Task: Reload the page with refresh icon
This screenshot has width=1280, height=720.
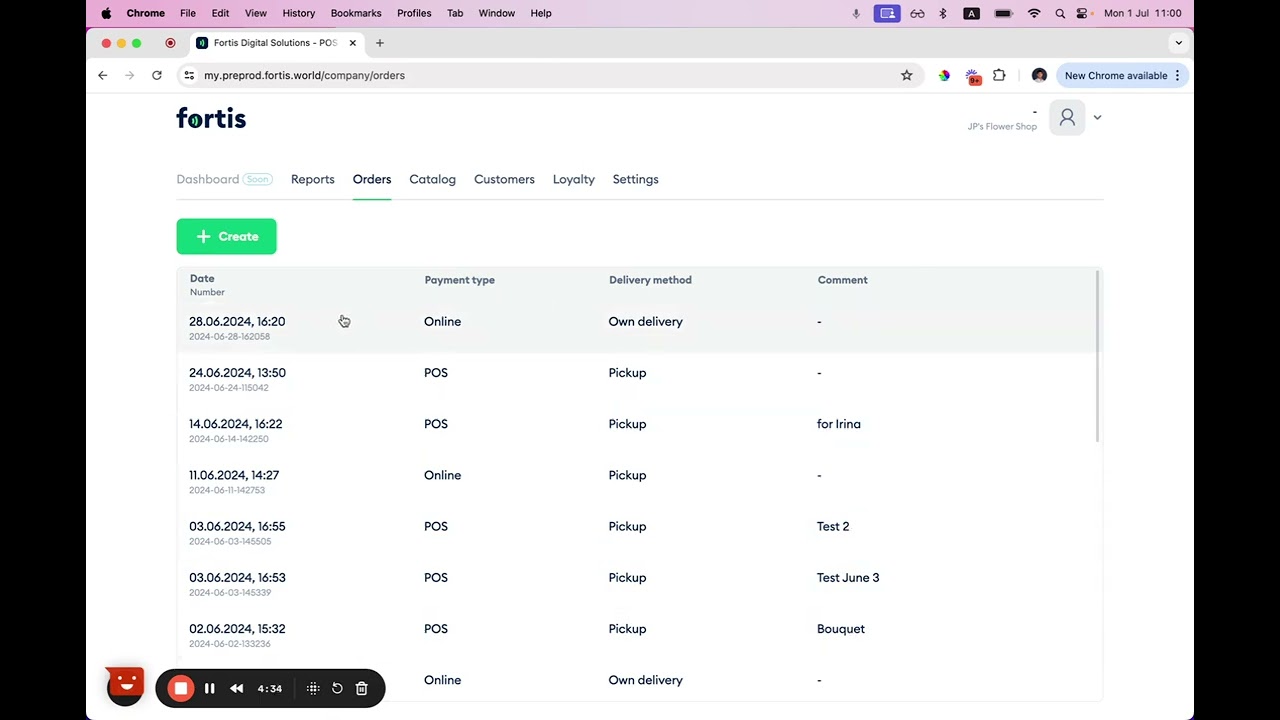Action: pyautogui.click(x=157, y=75)
